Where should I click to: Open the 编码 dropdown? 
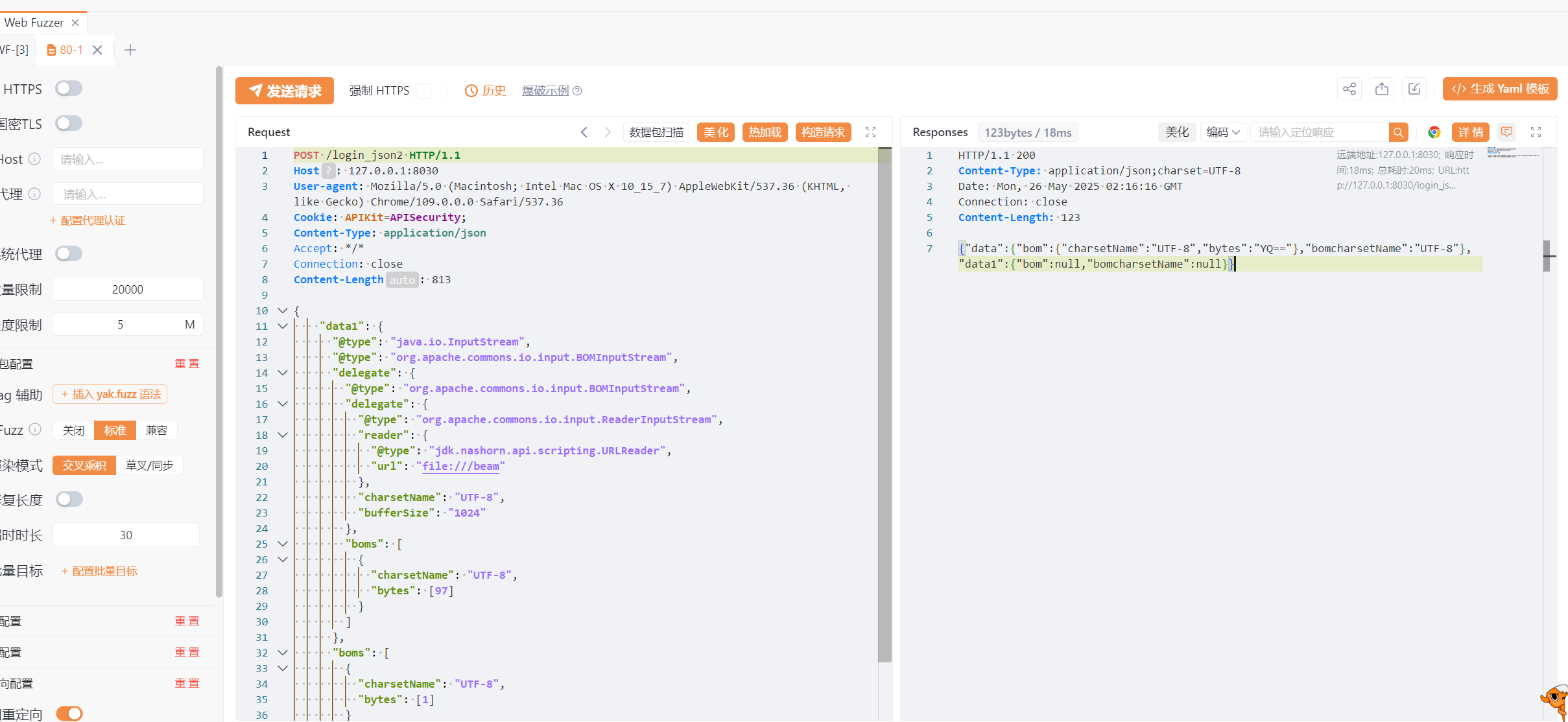point(1223,132)
